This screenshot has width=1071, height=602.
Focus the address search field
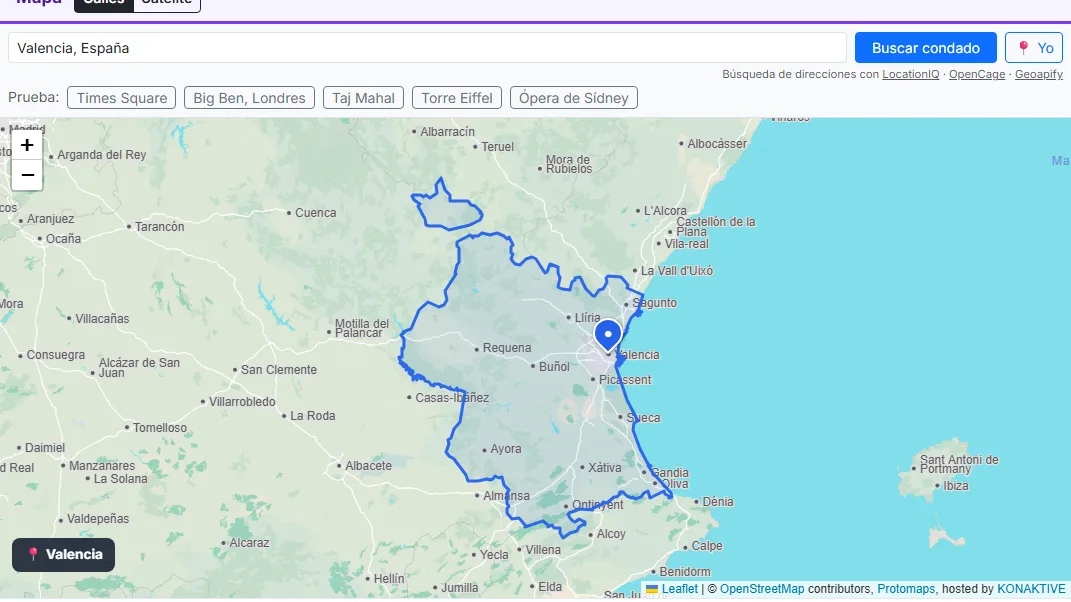coord(428,48)
